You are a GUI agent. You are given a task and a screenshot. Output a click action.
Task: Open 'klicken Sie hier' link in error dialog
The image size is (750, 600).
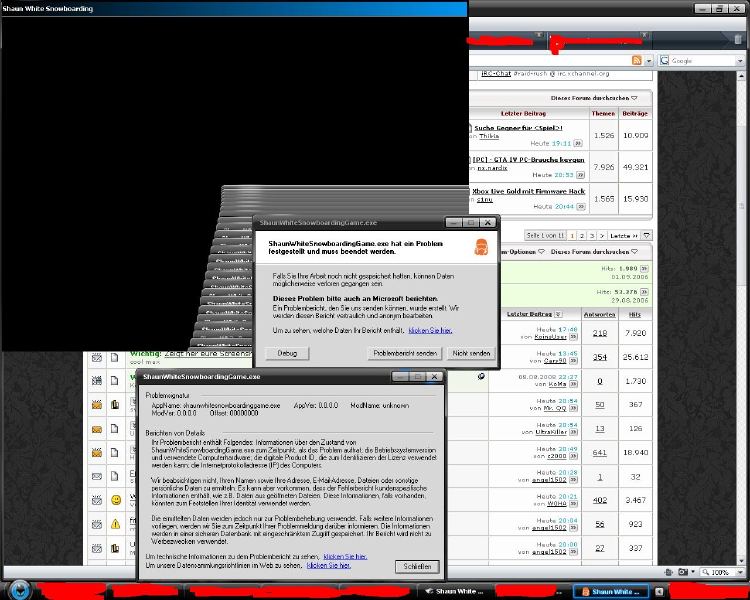(430, 330)
